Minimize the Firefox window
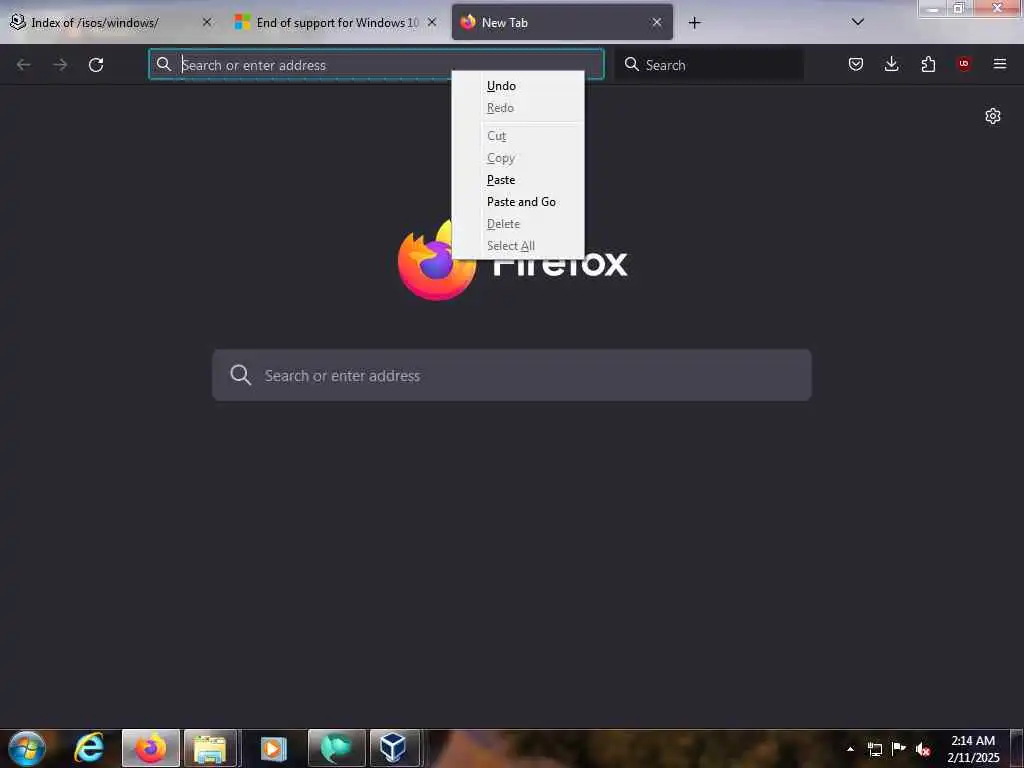This screenshot has width=1024, height=768. click(933, 8)
